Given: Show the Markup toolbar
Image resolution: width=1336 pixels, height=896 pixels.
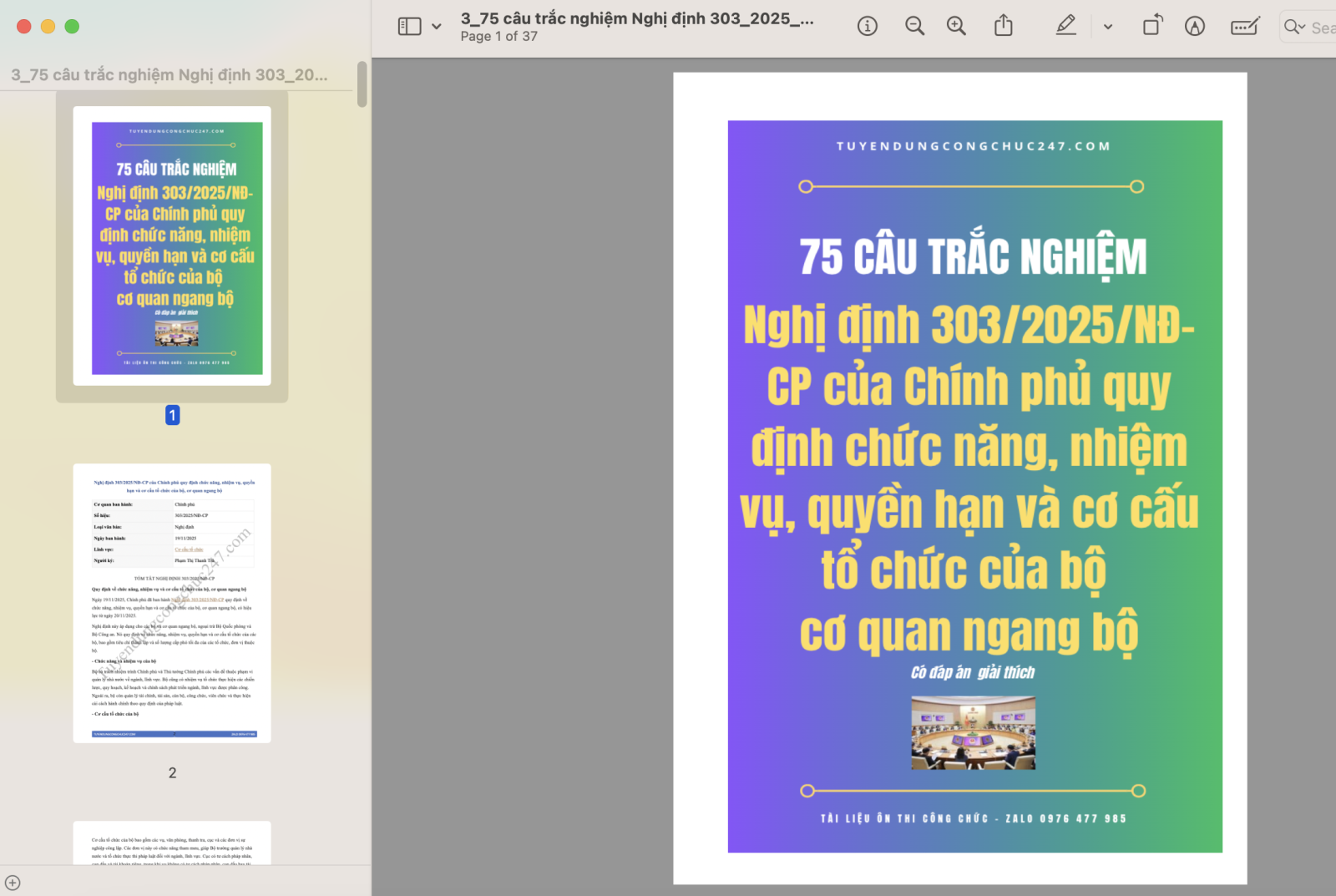Looking at the screenshot, I should click(1195, 27).
